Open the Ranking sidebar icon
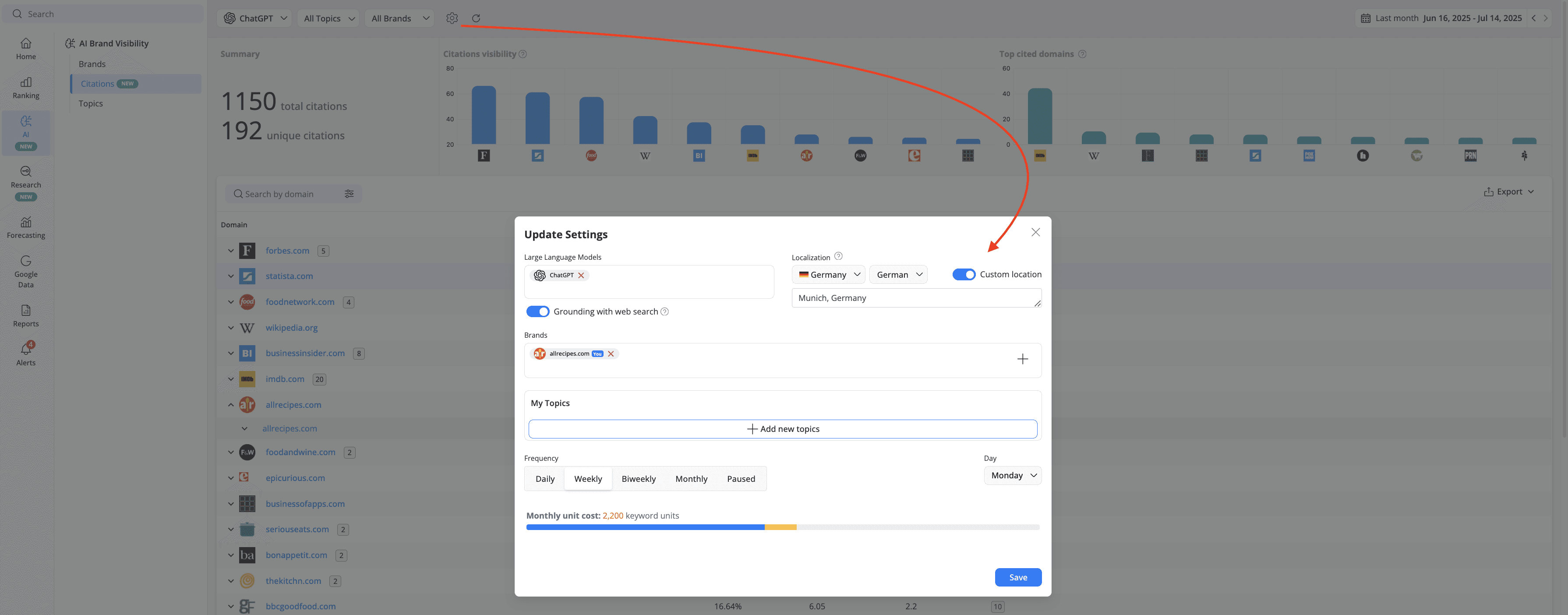The width and height of the screenshot is (1568, 615). [25, 88]
